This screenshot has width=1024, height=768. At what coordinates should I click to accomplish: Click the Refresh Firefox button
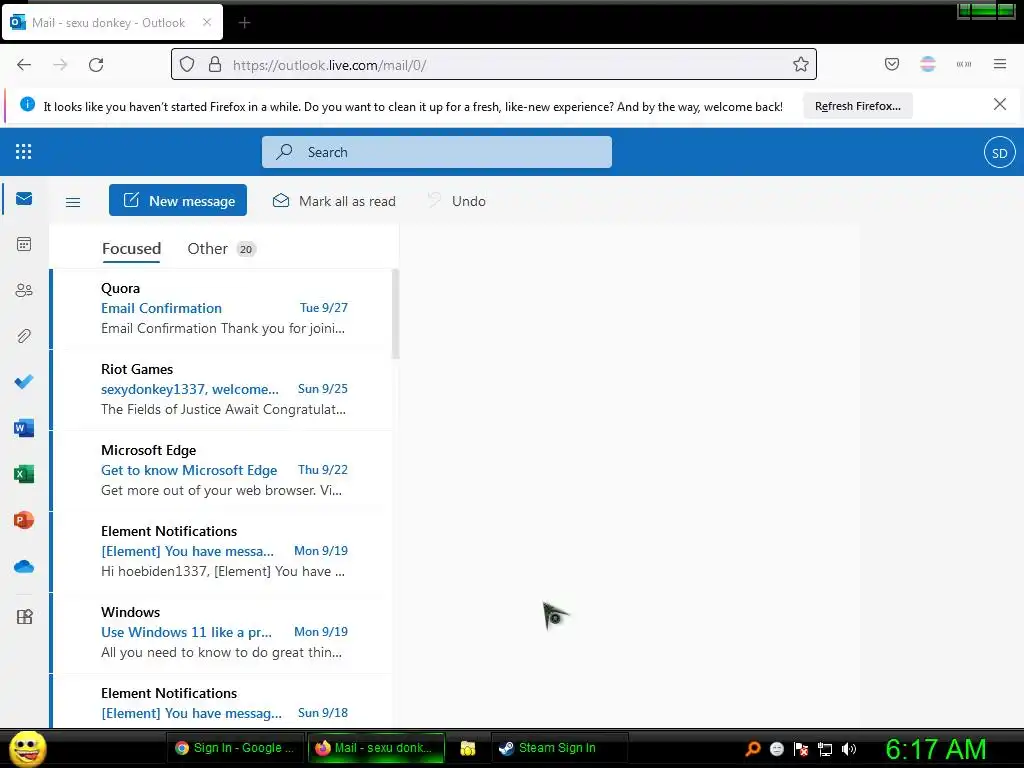pyautogui.click(x=857, y=106)
